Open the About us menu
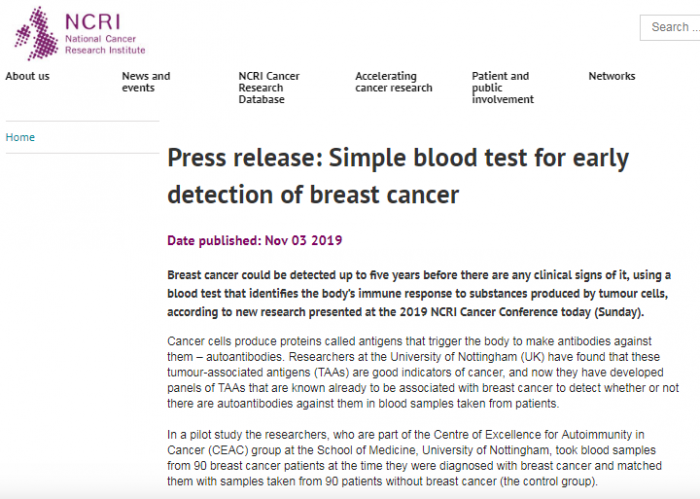This screenshot has height=499, width=700. [x=27, y=76]
